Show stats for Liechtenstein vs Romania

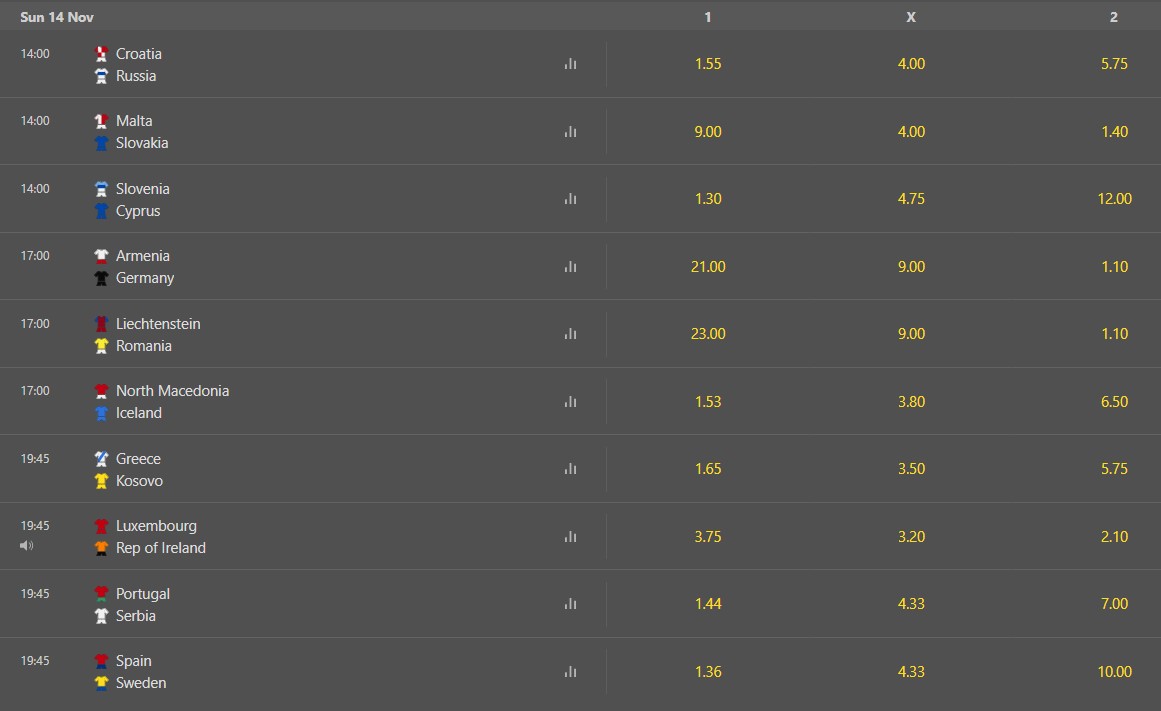click(570, 333)
